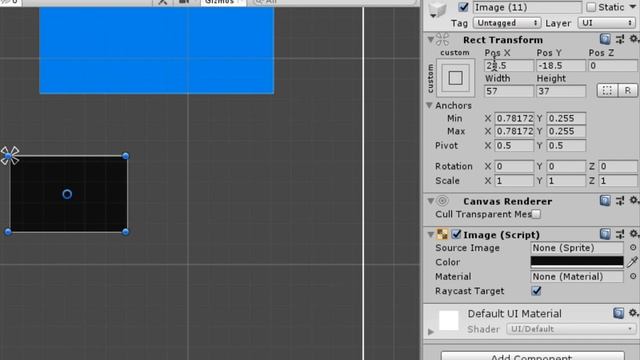
Task: Open Rect Transform gear menu
Action: pyautogui.click(x=633, y=39)
